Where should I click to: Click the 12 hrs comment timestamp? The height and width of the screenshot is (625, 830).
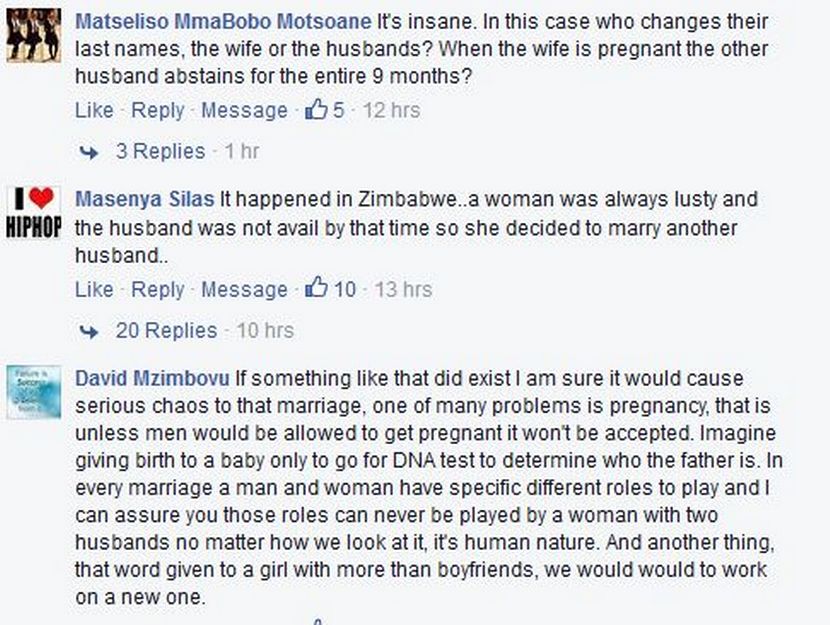391,110
